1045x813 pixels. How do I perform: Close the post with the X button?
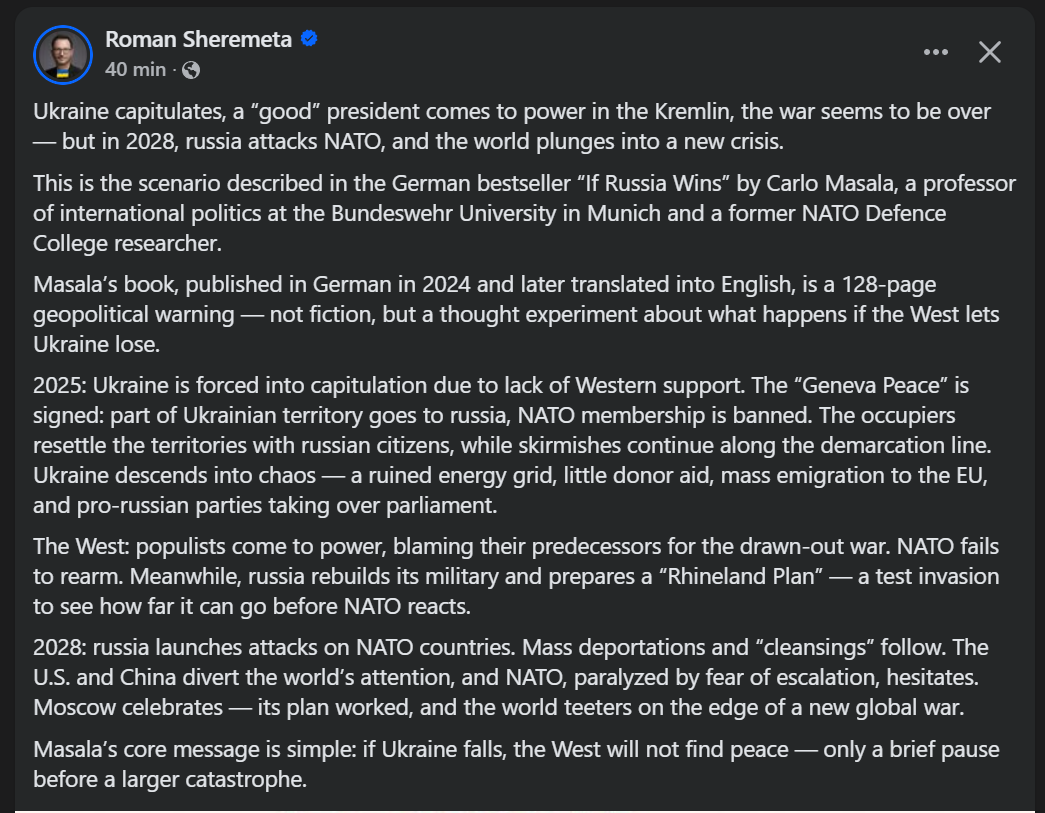[990, 52]
